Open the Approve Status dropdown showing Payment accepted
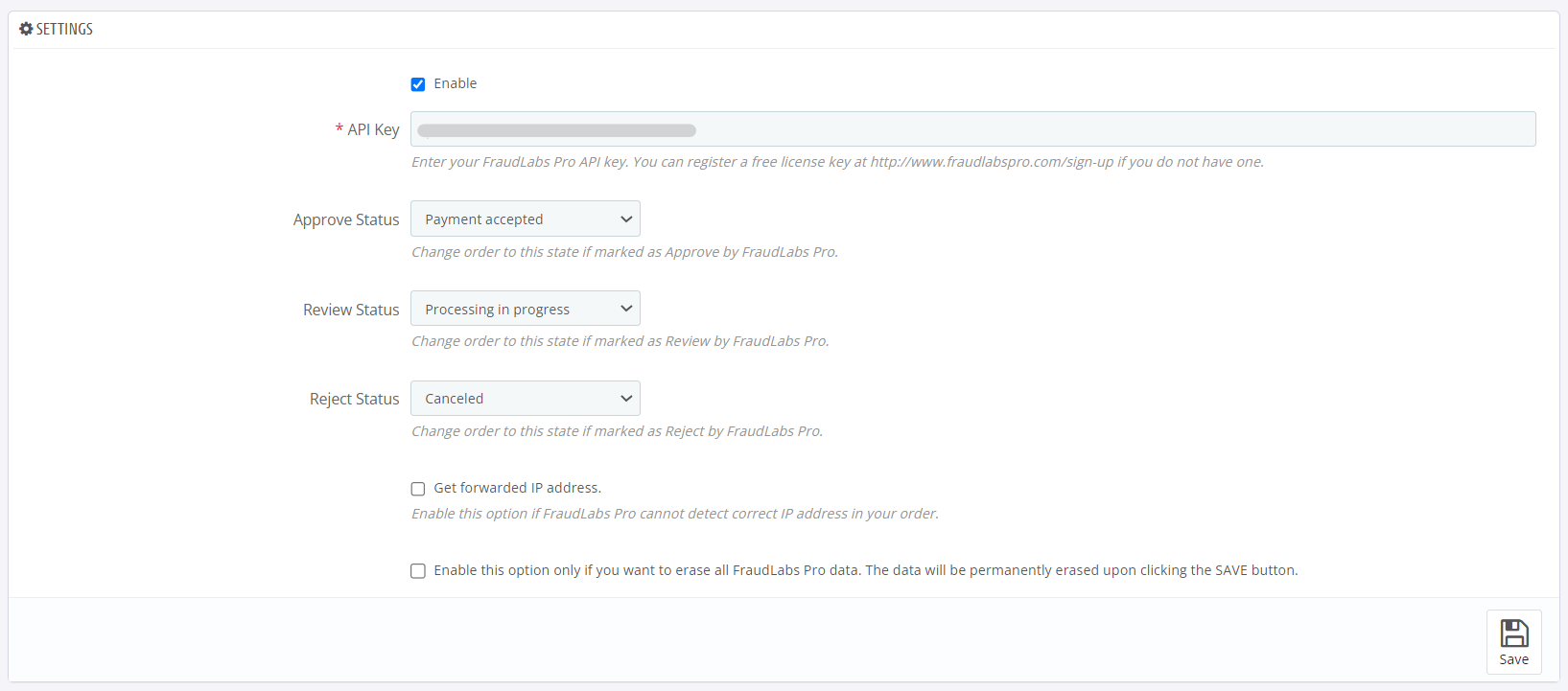Screen dimensions: 1568x691 pos(525,219)
